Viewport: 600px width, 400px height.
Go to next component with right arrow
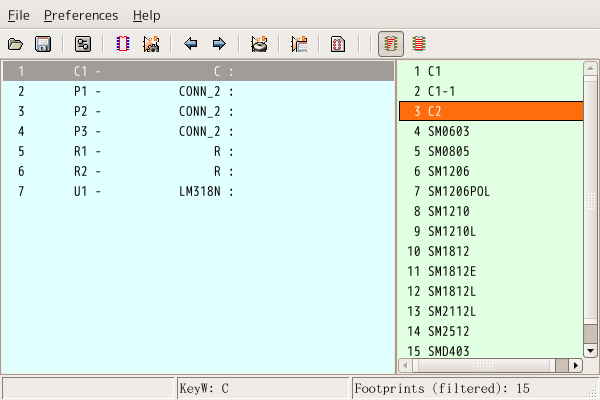(x=219, y=44)
